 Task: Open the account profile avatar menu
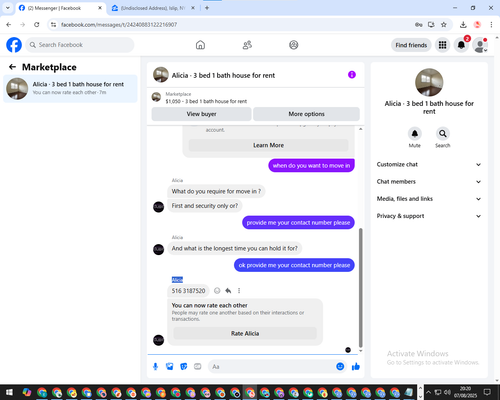point(480,45)
